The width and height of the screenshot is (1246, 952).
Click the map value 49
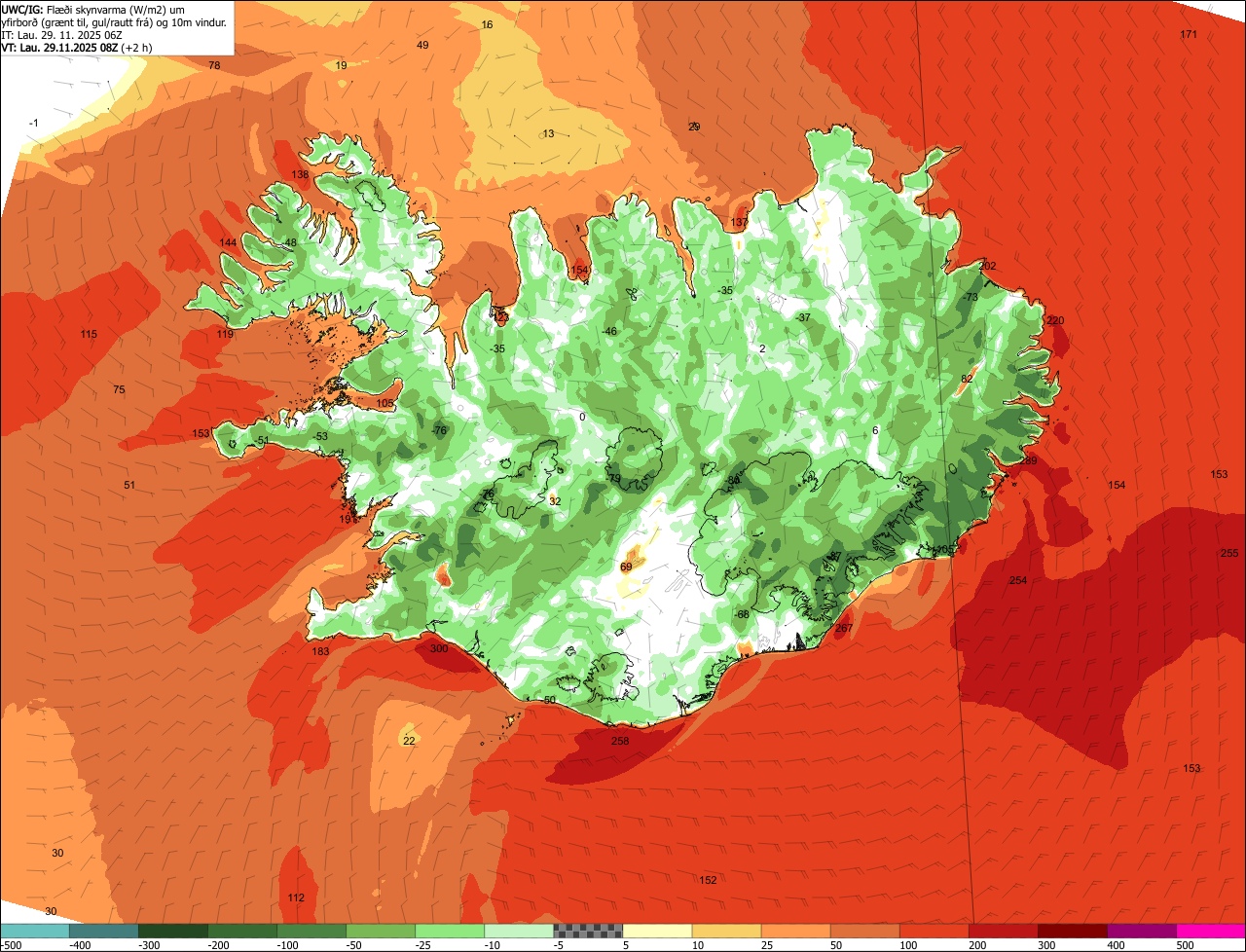(422, 45)
